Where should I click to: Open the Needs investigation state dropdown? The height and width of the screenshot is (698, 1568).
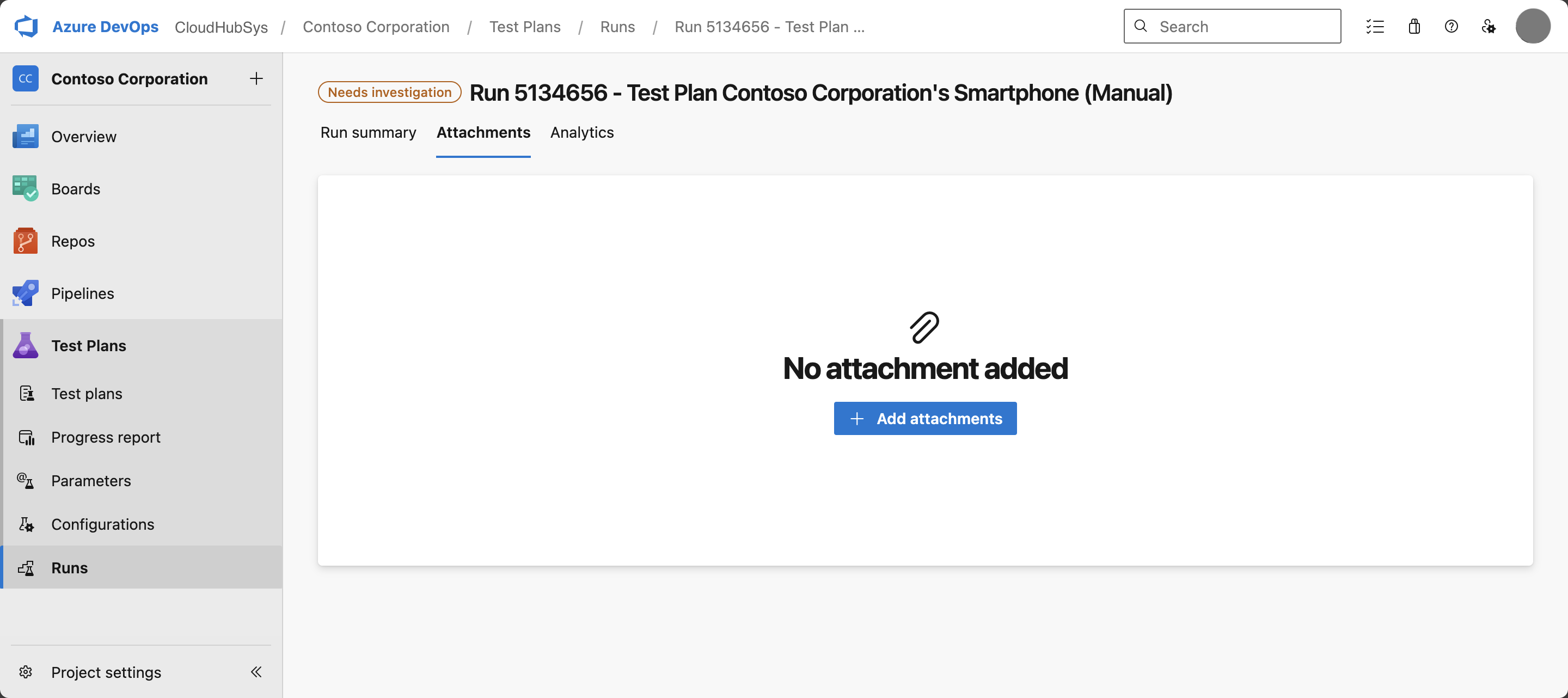[389, 92]
